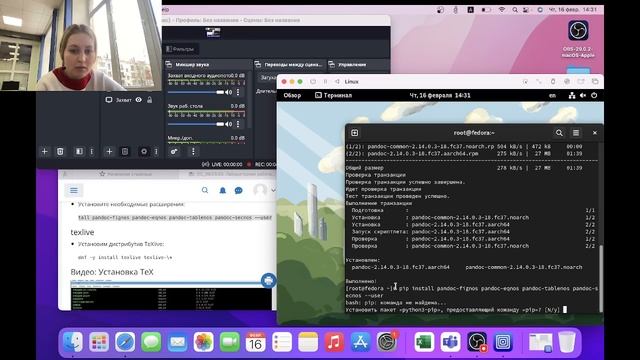Add a new scene in OBS scenes panel
This screenshot has width=640, height=360.
click(44, 151)
